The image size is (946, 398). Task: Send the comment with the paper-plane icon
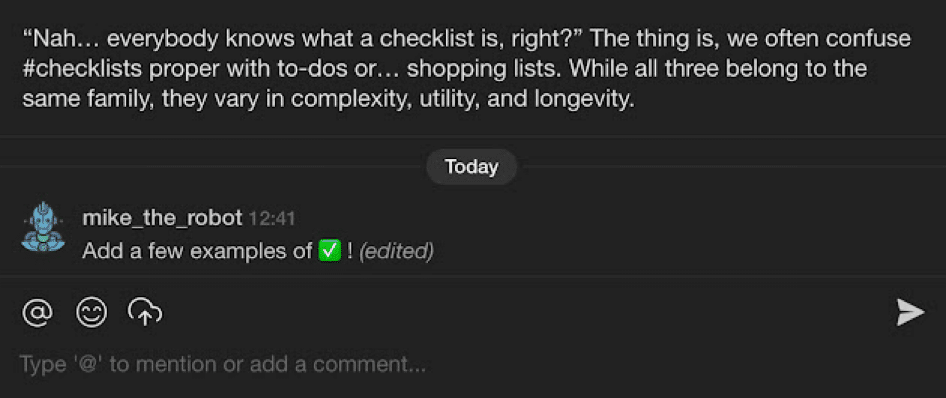coord(910,312)
